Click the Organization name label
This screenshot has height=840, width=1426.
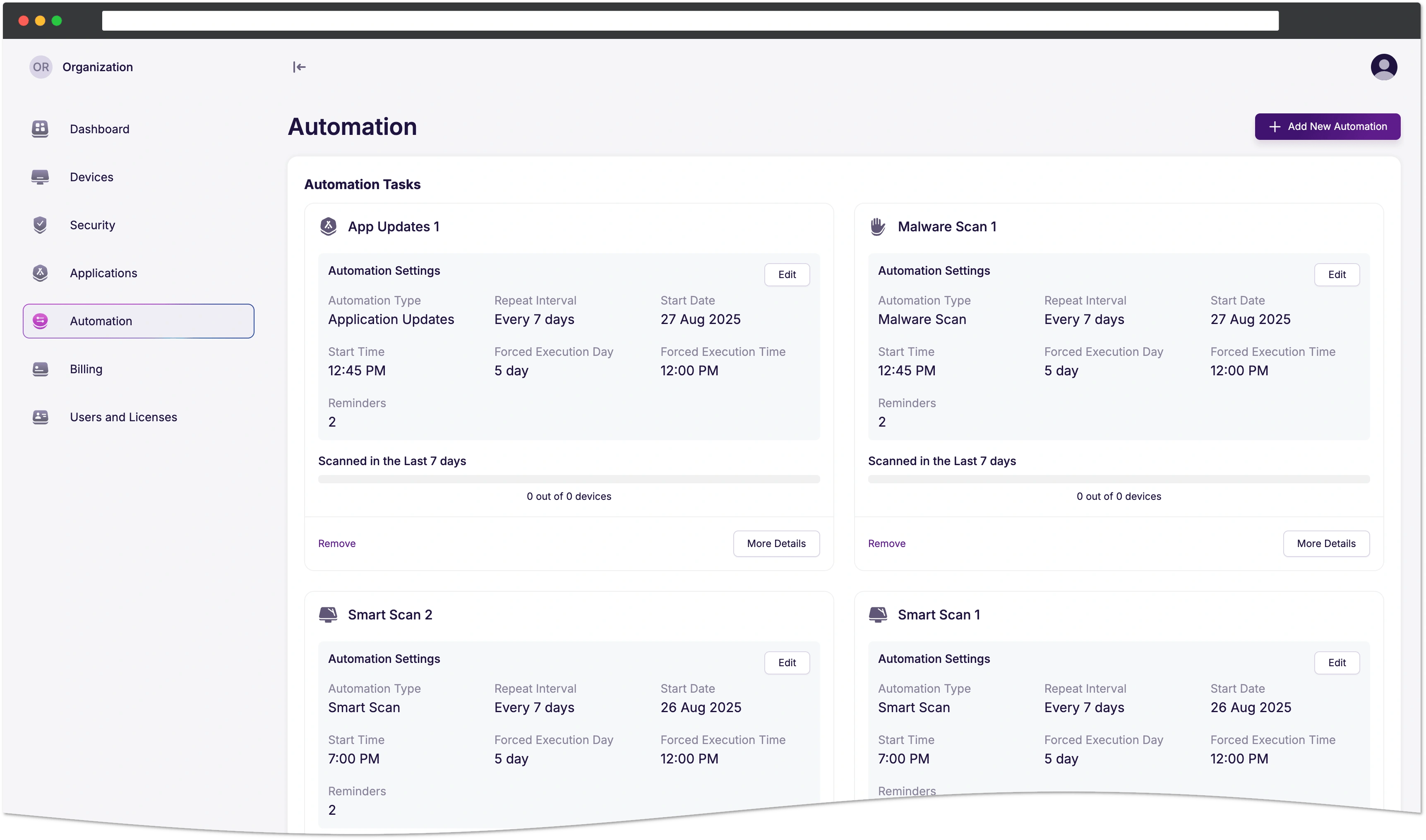coord(97,67)
